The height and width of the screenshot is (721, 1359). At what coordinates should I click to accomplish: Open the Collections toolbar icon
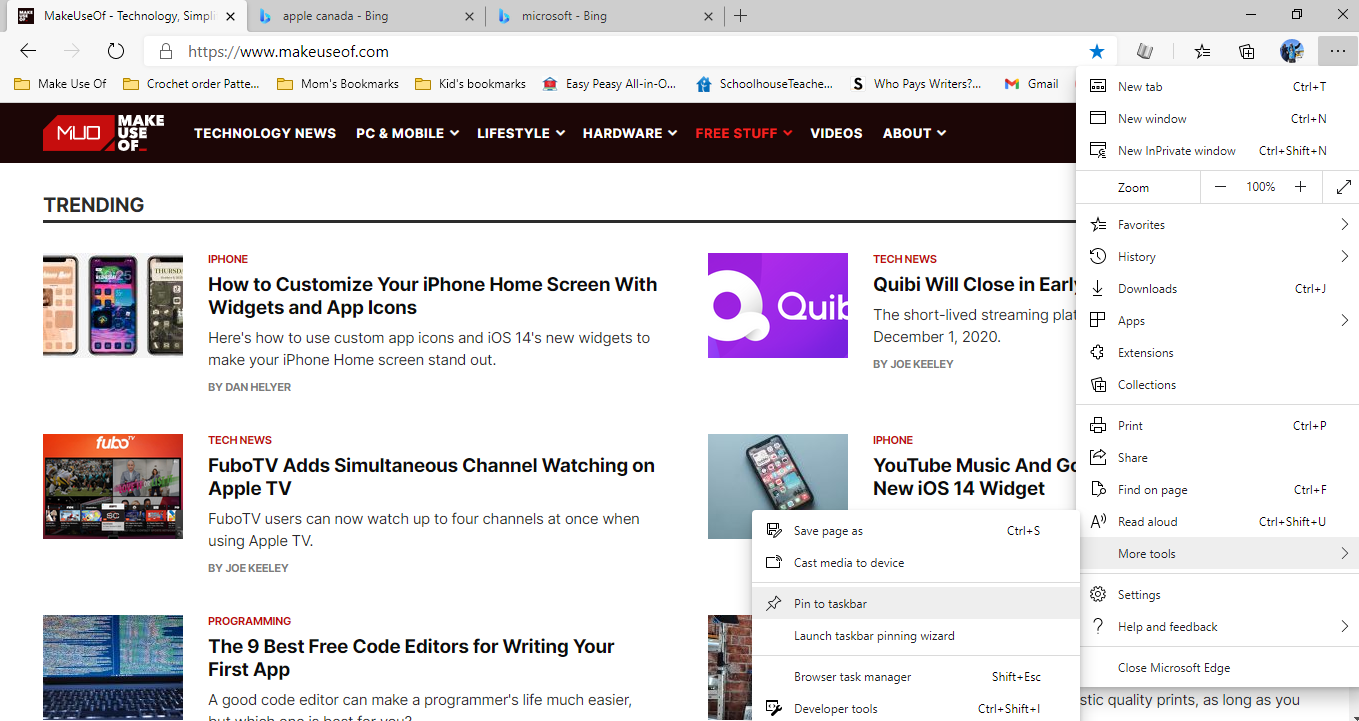pyautogui.click(x=1247, y=51)
